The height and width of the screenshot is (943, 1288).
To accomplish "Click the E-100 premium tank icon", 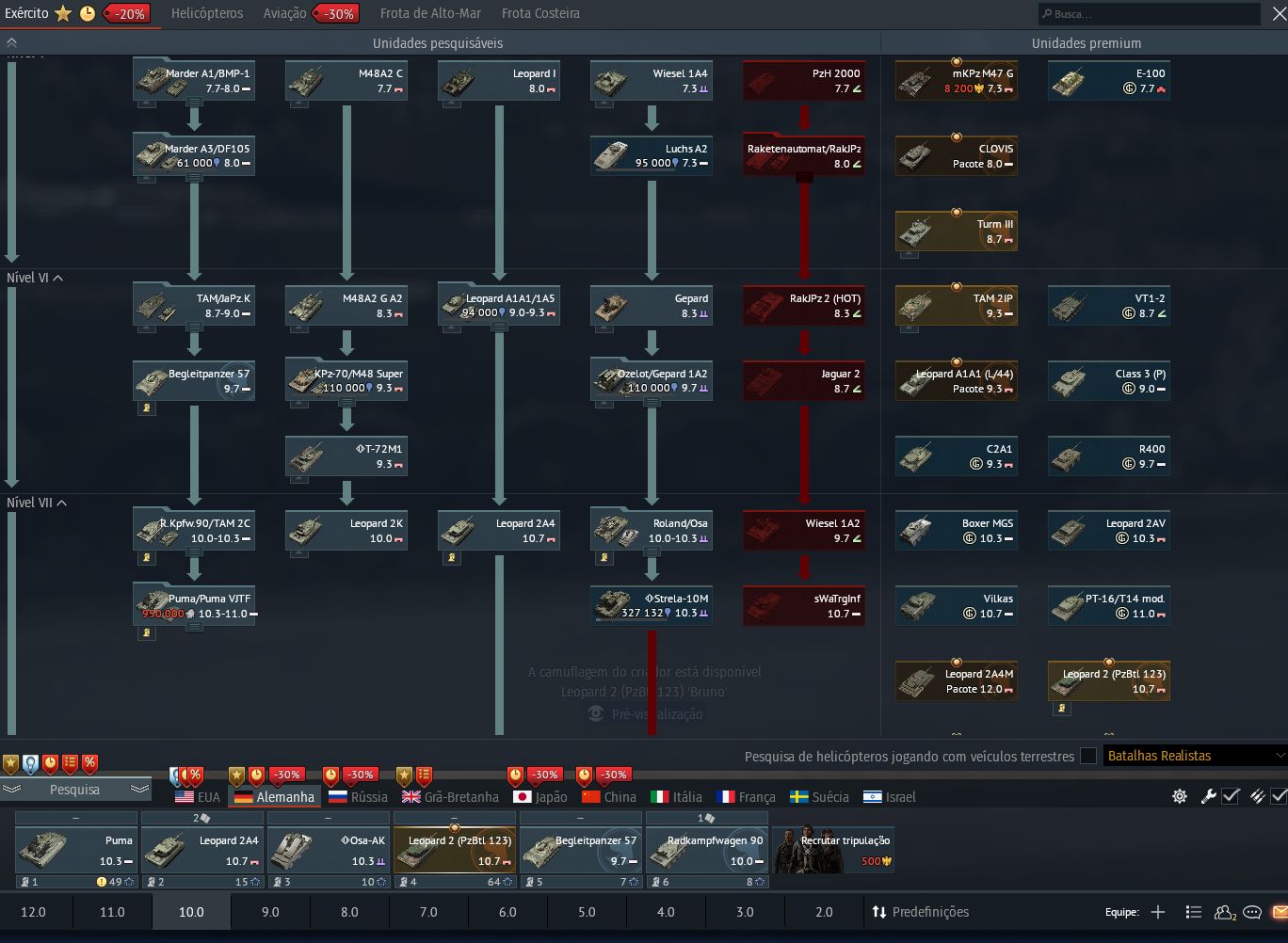I will coord(1069,84).
